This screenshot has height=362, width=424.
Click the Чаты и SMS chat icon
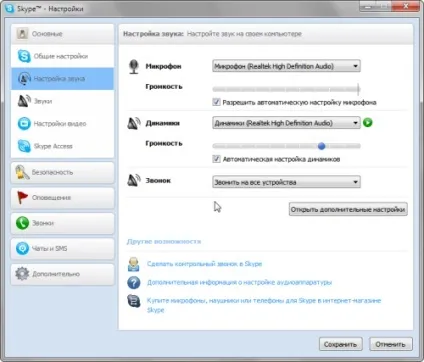tap(22, 248)
